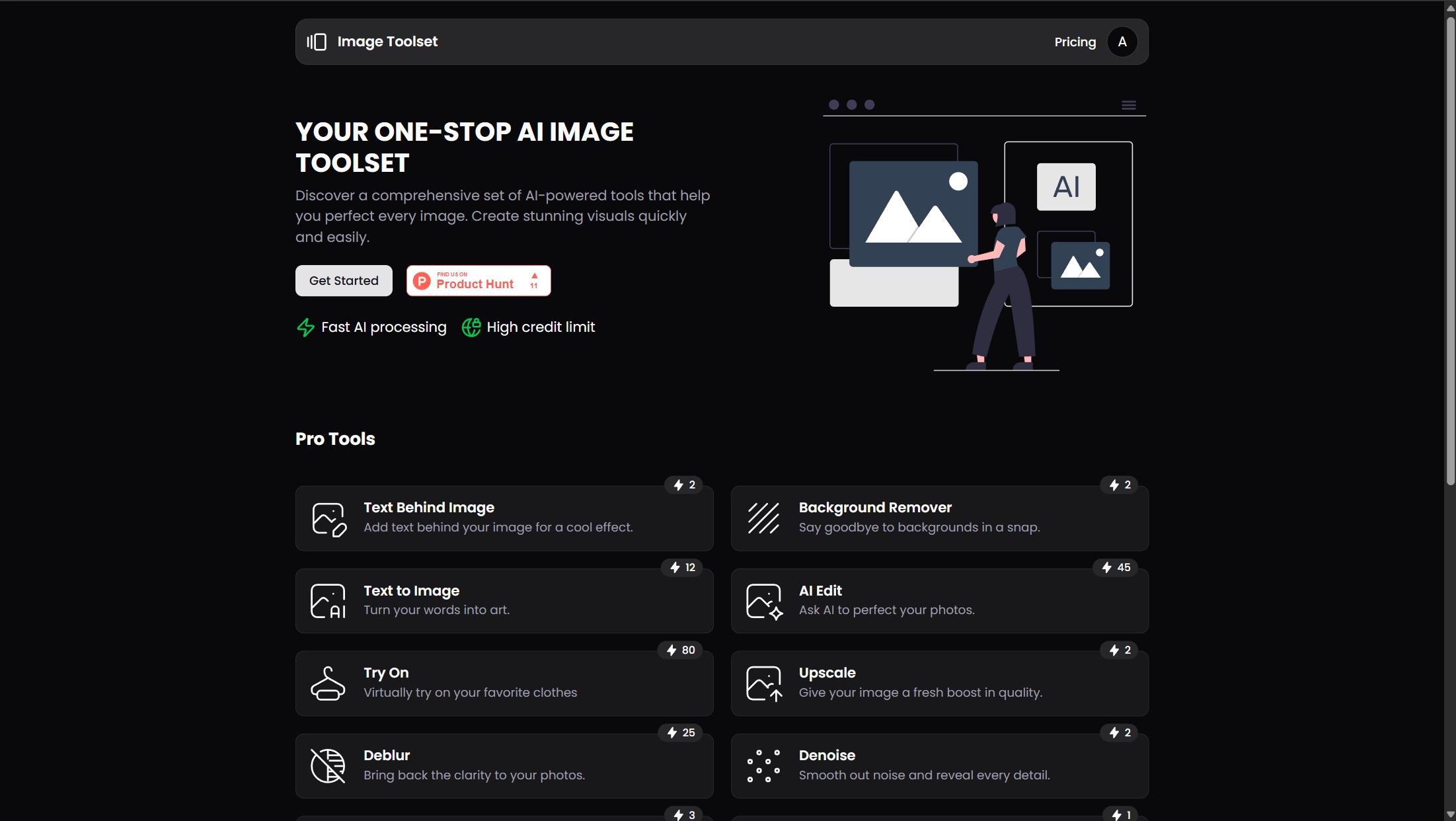This screenshot has width=1456, height=821.
Task: Click the High credit limit label
Action: pos(541,327)
